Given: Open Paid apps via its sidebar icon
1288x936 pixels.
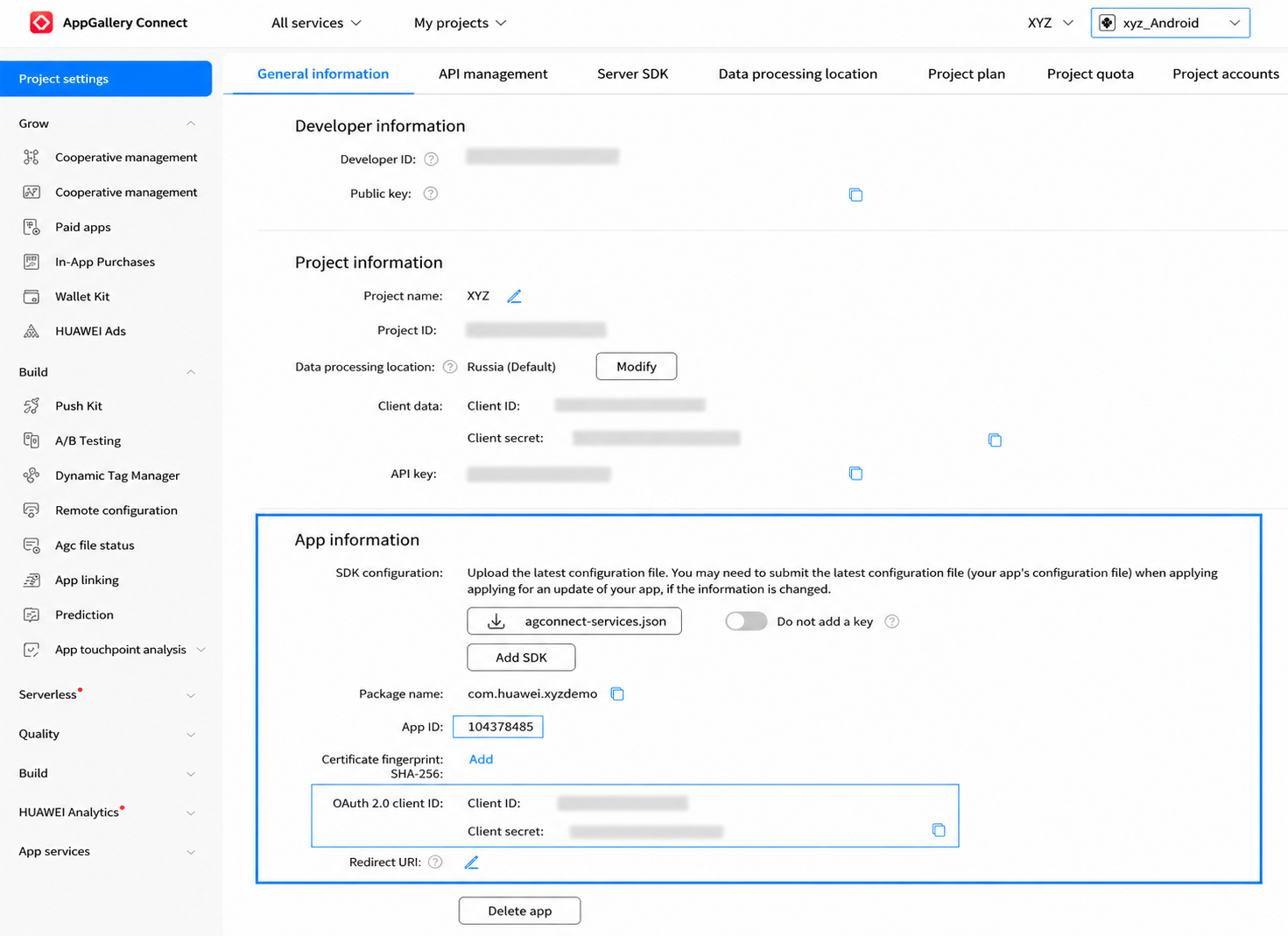Looking at the screenshot, I should (x=32, y=227).
